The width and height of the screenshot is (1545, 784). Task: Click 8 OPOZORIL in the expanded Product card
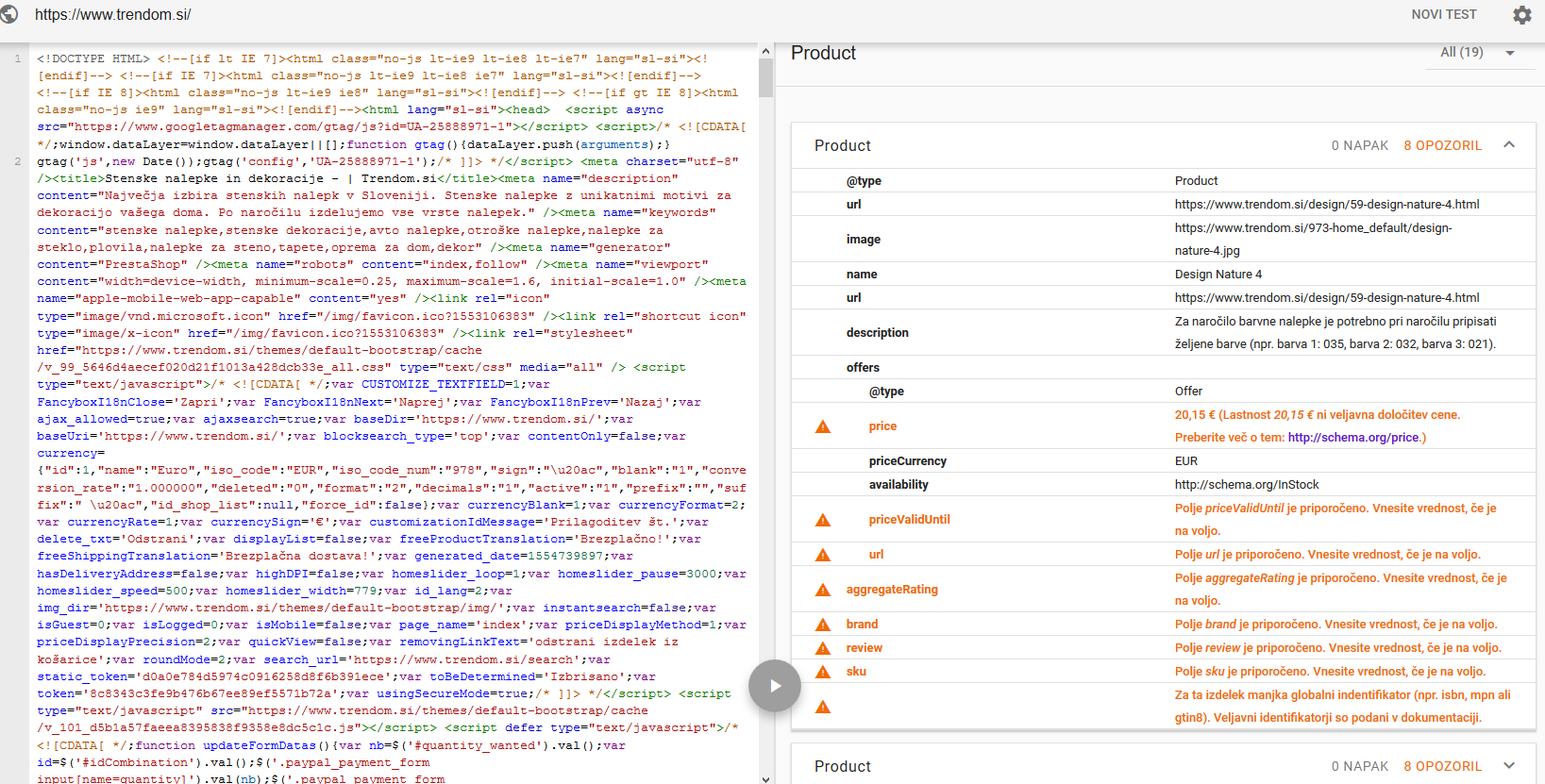[x=1443, y=145]
